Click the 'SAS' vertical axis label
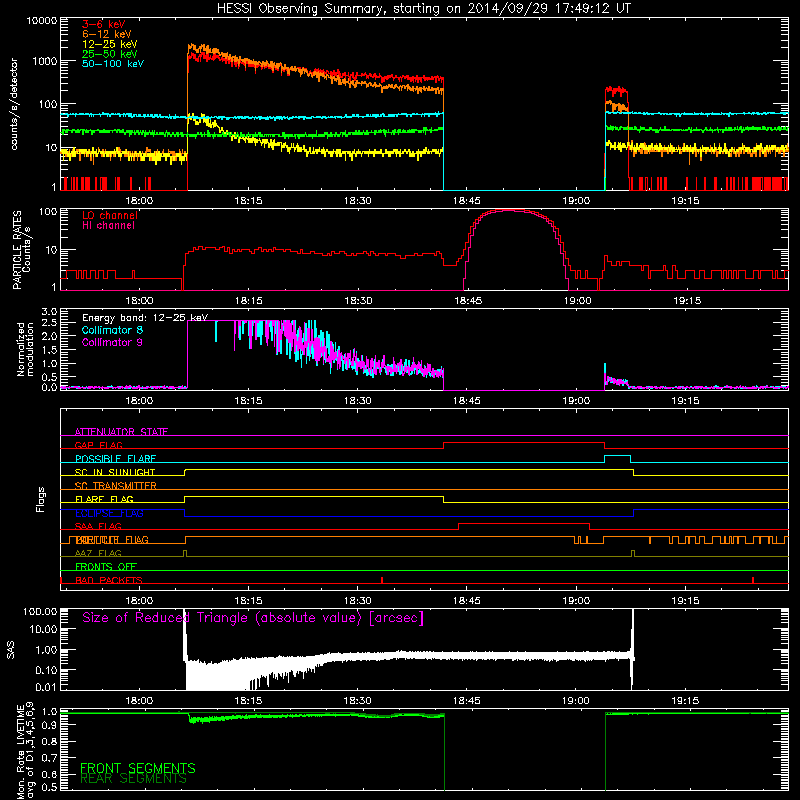The image size is (800, 800). [x=11, y=650]
